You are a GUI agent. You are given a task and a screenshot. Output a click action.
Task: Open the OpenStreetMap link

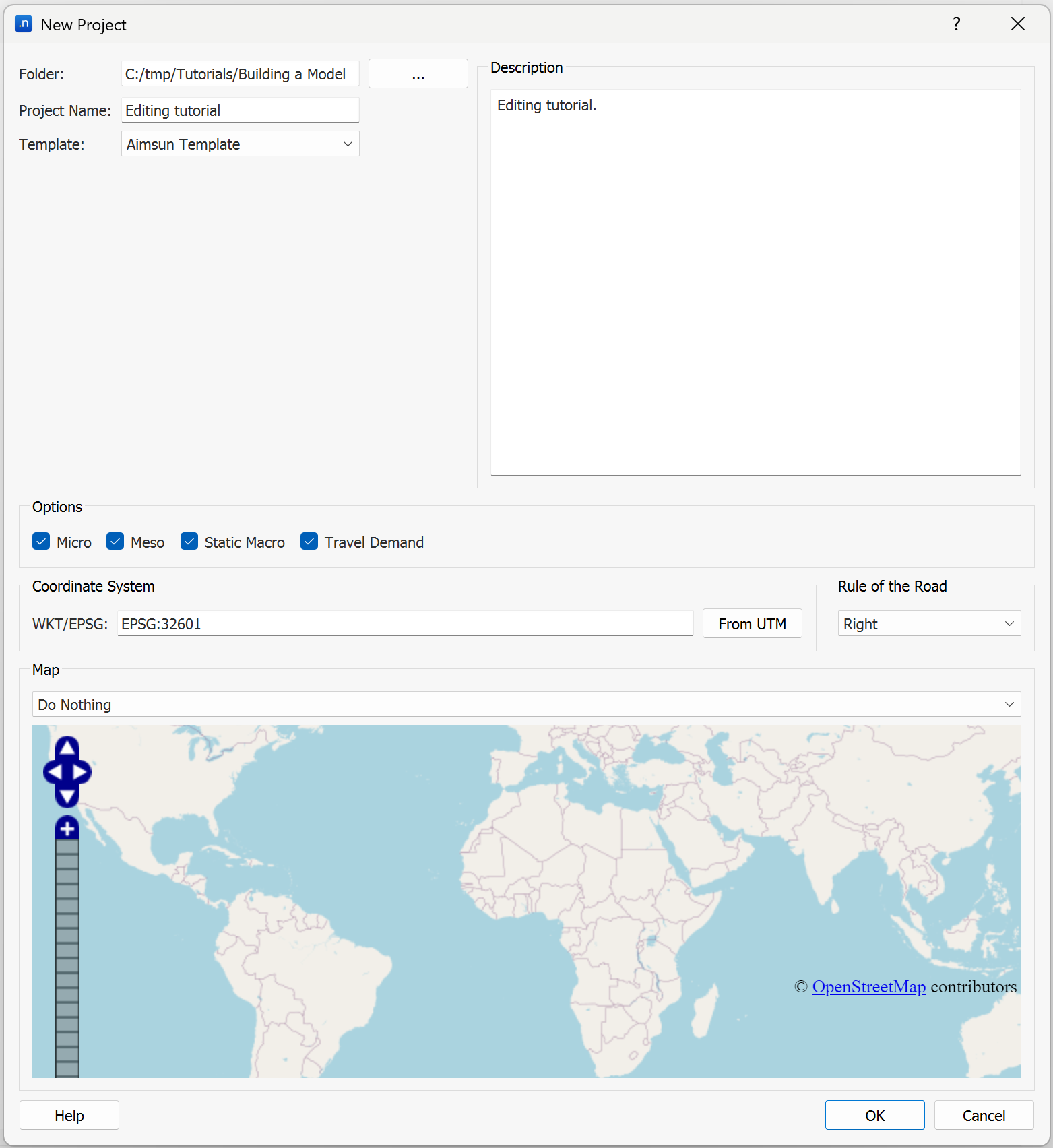(x=868, y=987)
